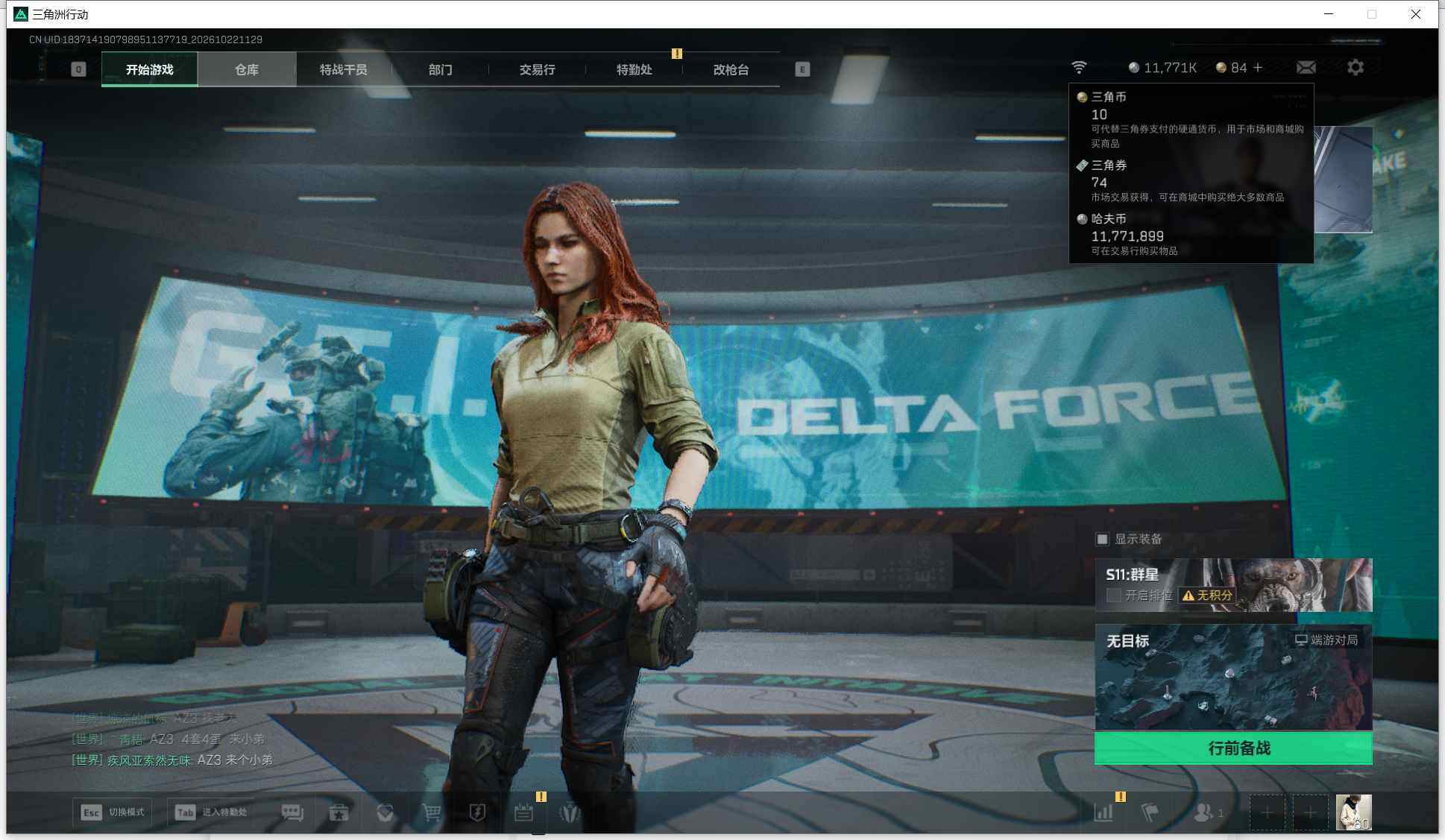Open the bar chart statistics icon

(x=1104, y=812)
